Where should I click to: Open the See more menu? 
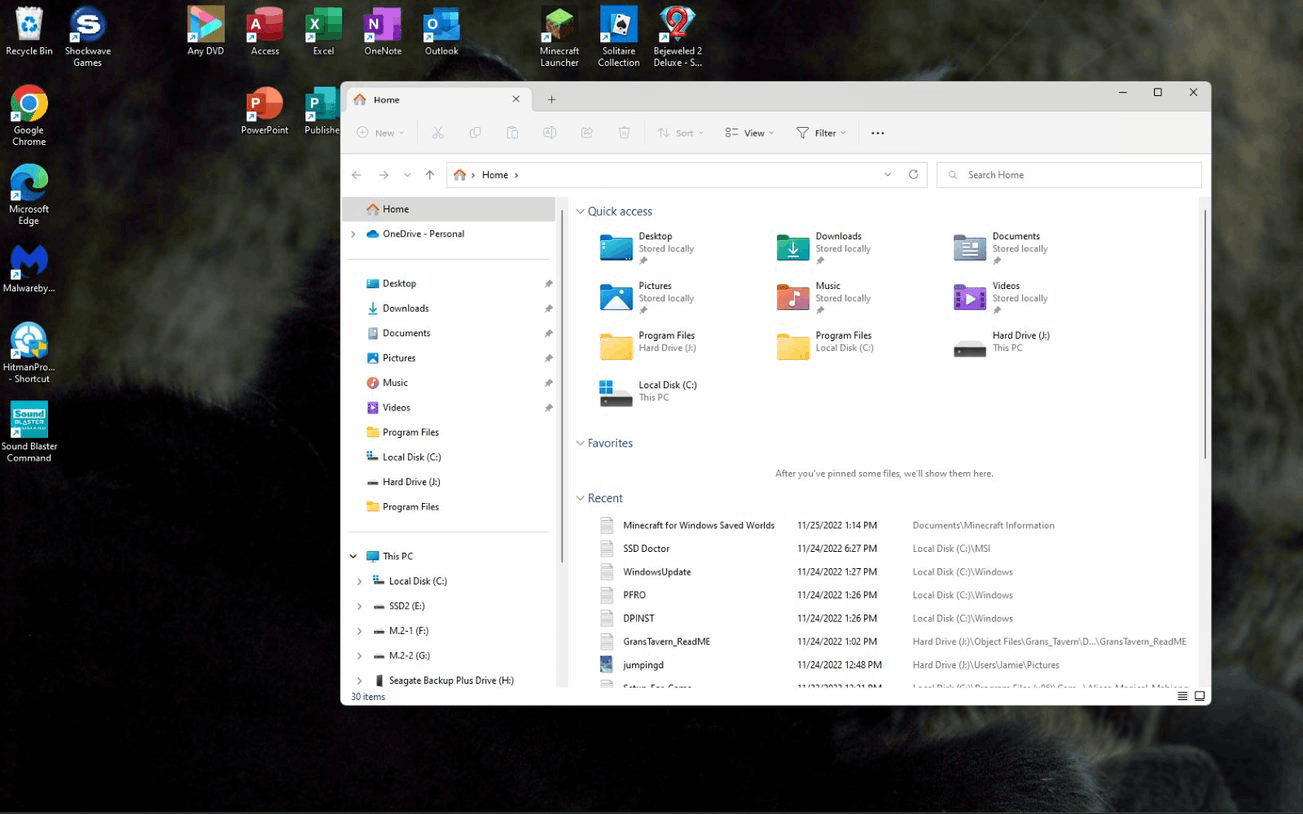click(877, 132)
